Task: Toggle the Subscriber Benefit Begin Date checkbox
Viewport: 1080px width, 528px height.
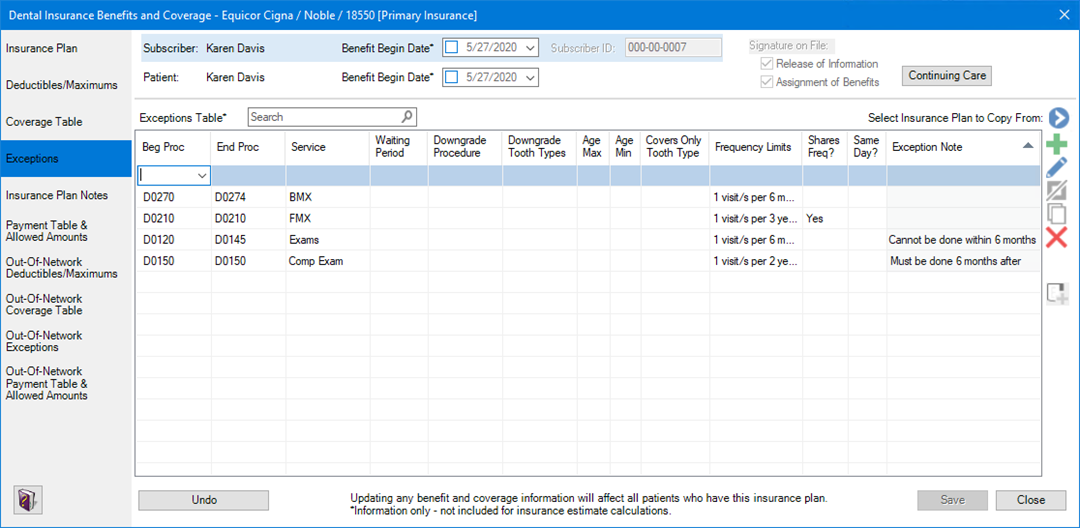Action: click(452, 47)
